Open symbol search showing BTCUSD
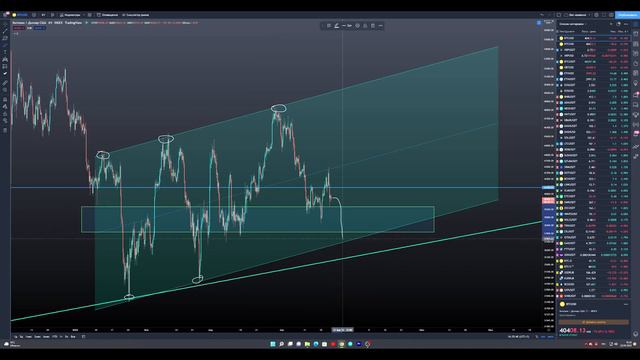Screen dimensions: 640x360 click(x=20, y=15)
